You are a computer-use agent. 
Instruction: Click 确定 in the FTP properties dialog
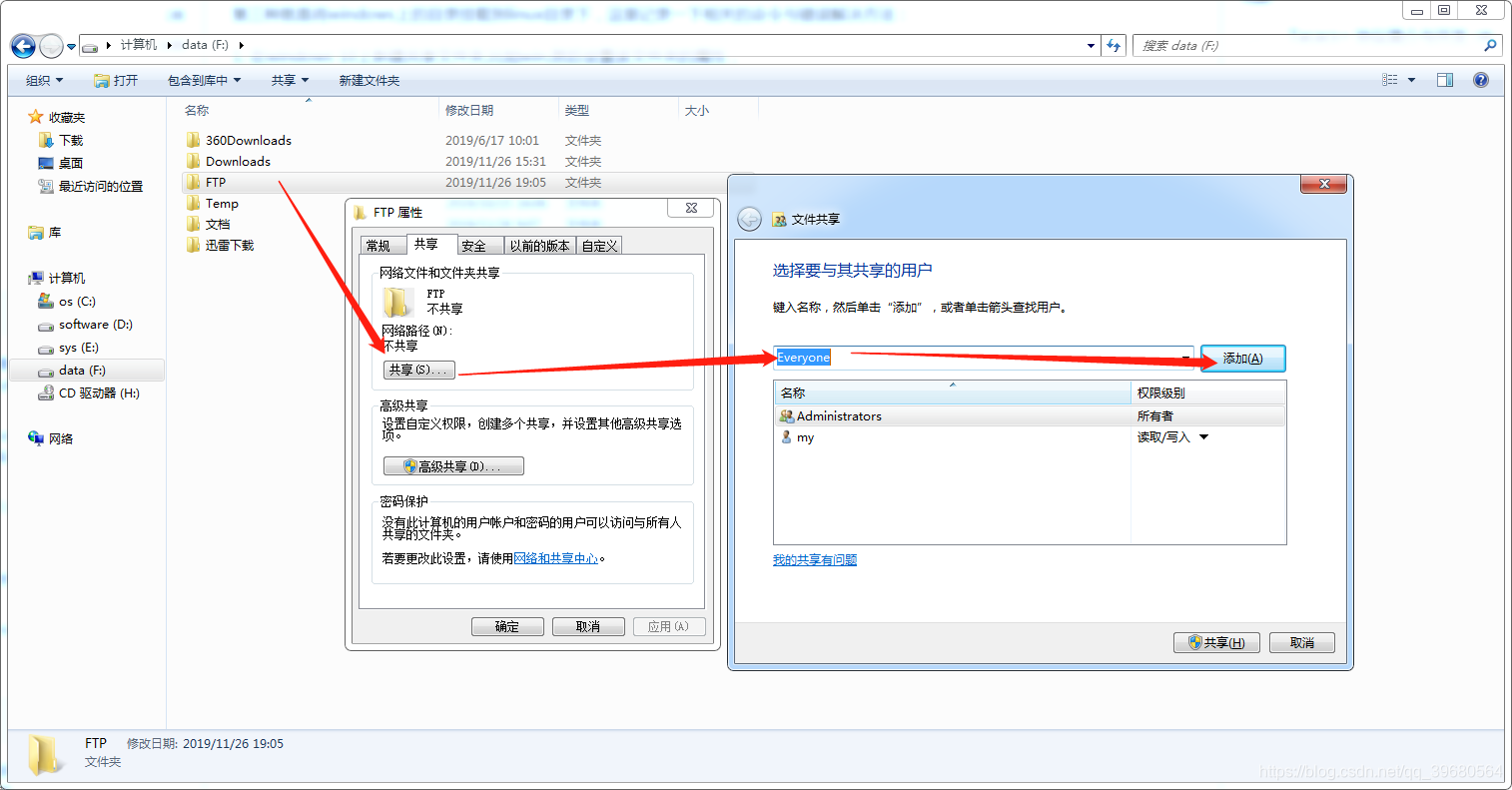point(507,626)
